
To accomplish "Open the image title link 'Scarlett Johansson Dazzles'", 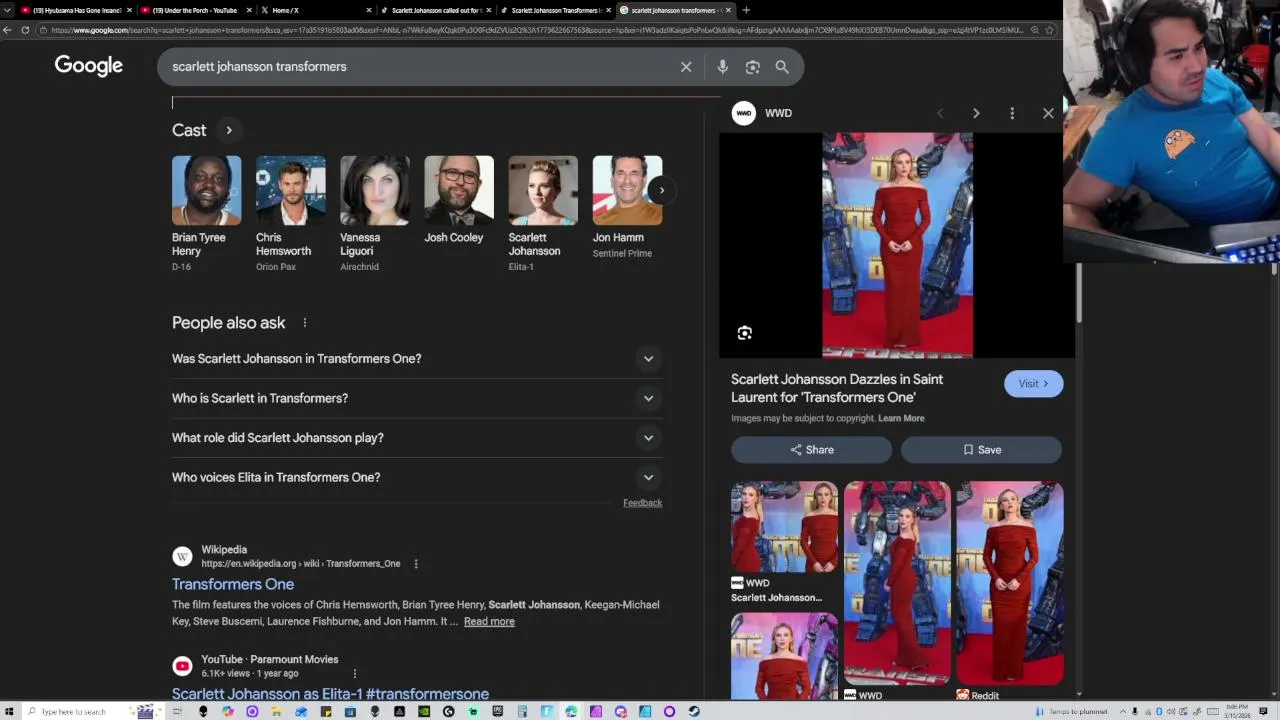I will [x=837, y=388].
